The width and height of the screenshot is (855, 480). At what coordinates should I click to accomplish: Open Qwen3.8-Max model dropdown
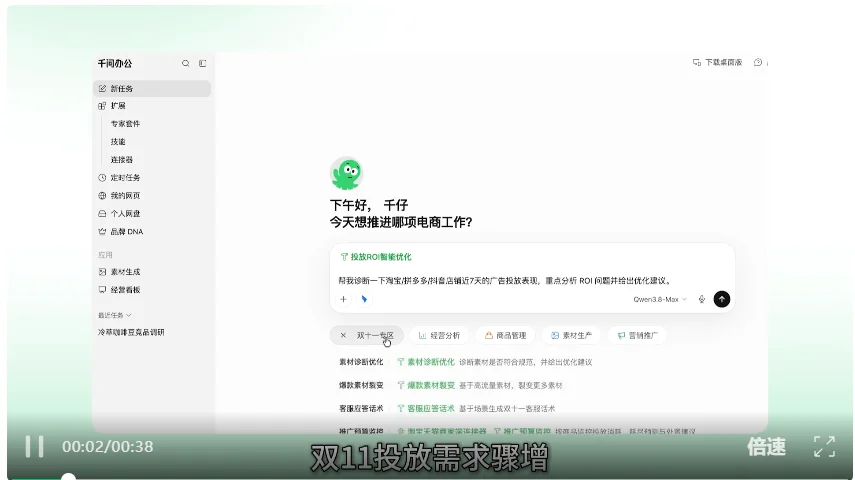[x=660, y=299]
